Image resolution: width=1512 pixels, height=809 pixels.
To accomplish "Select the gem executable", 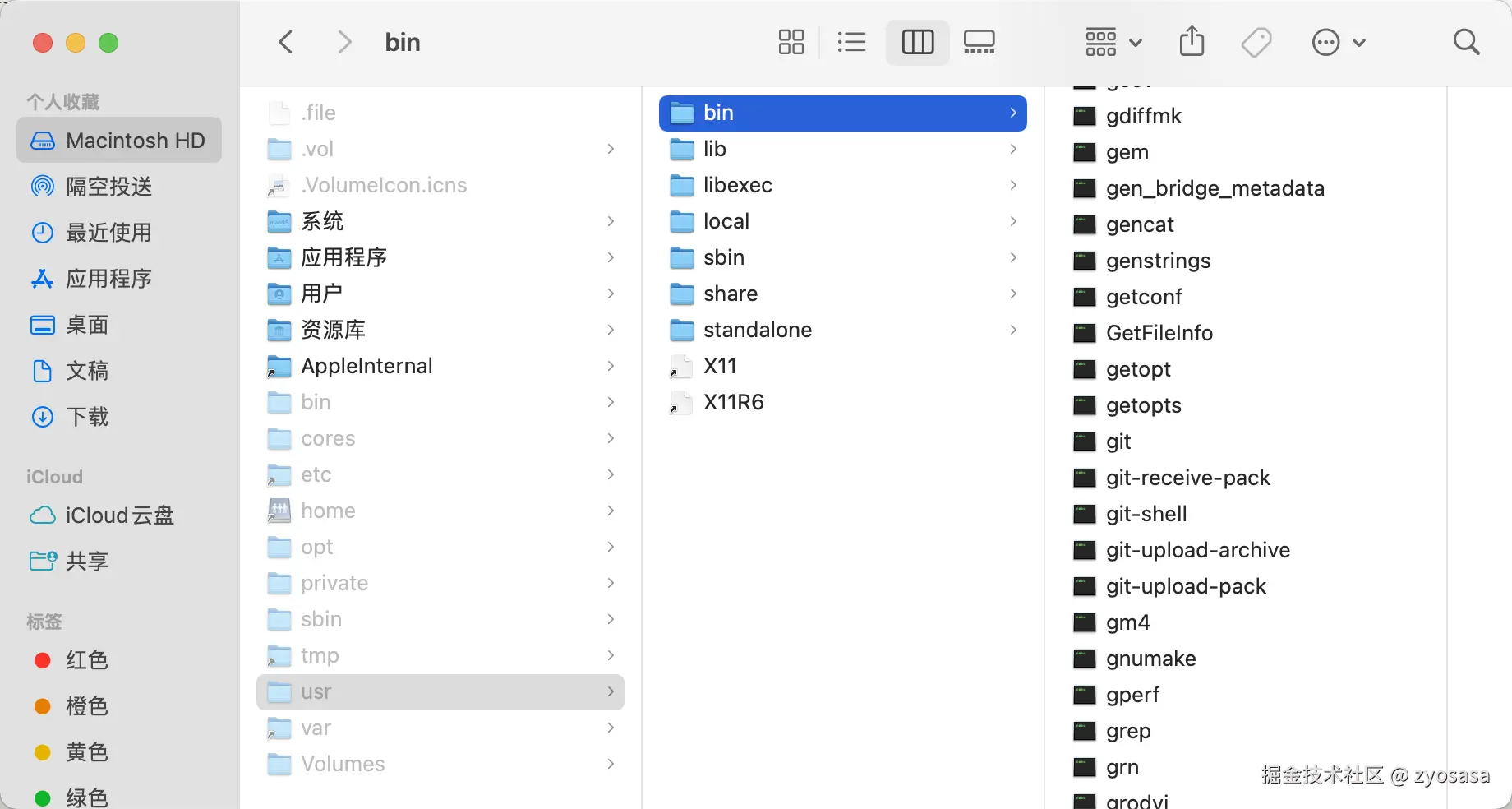I will 1245,152.
